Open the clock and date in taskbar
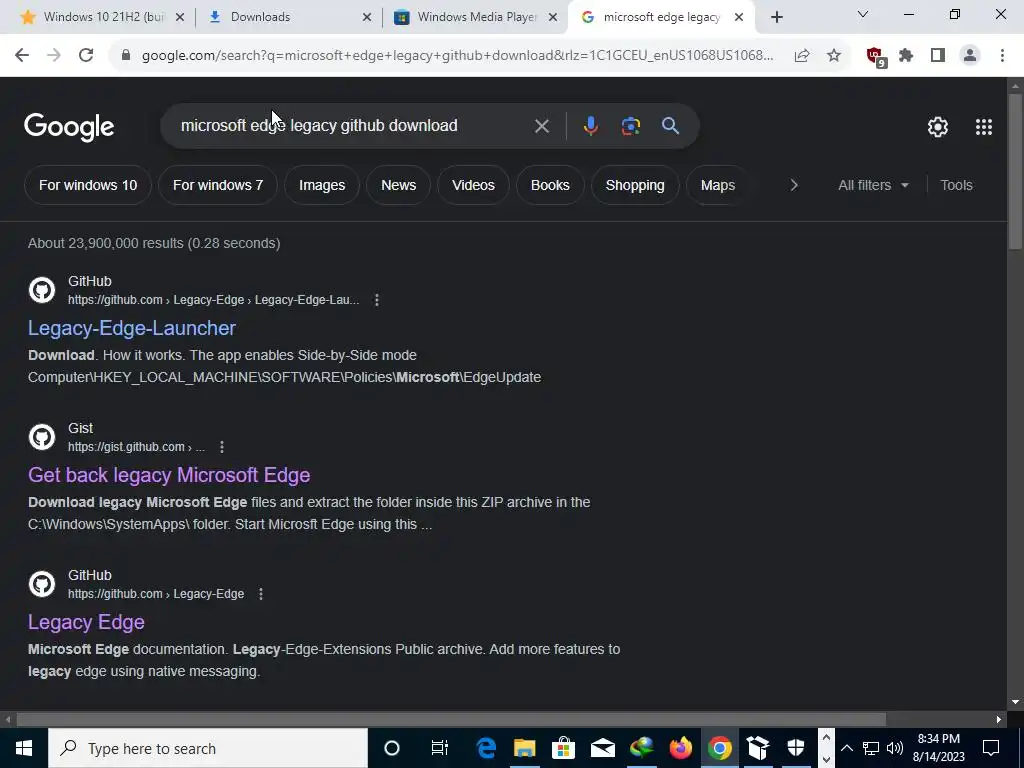The width and height of the screenshot is (1024, 768). click(x=938, y=748)
